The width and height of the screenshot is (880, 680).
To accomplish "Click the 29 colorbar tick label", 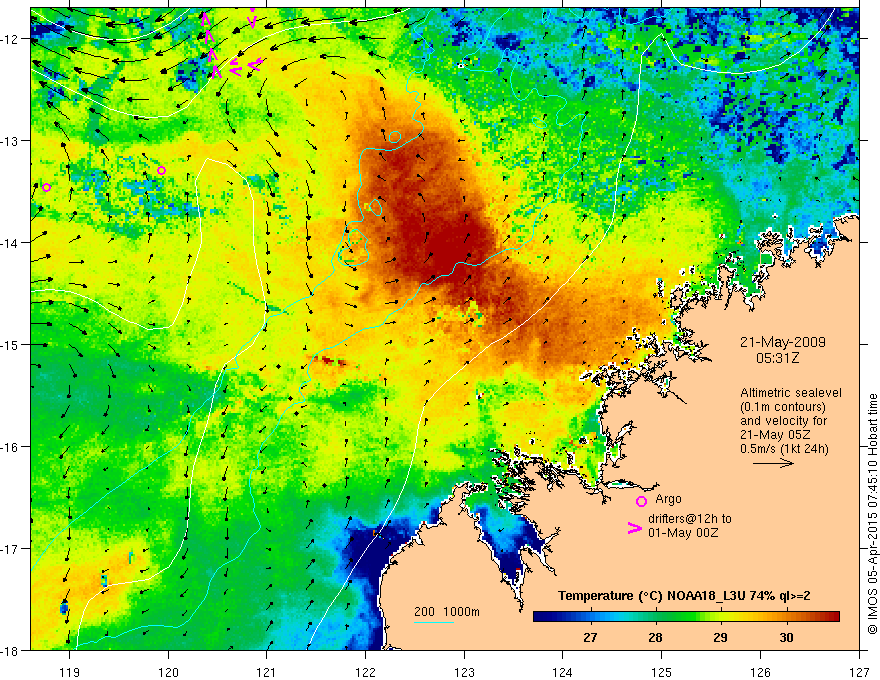I will (x=720, y=637).
